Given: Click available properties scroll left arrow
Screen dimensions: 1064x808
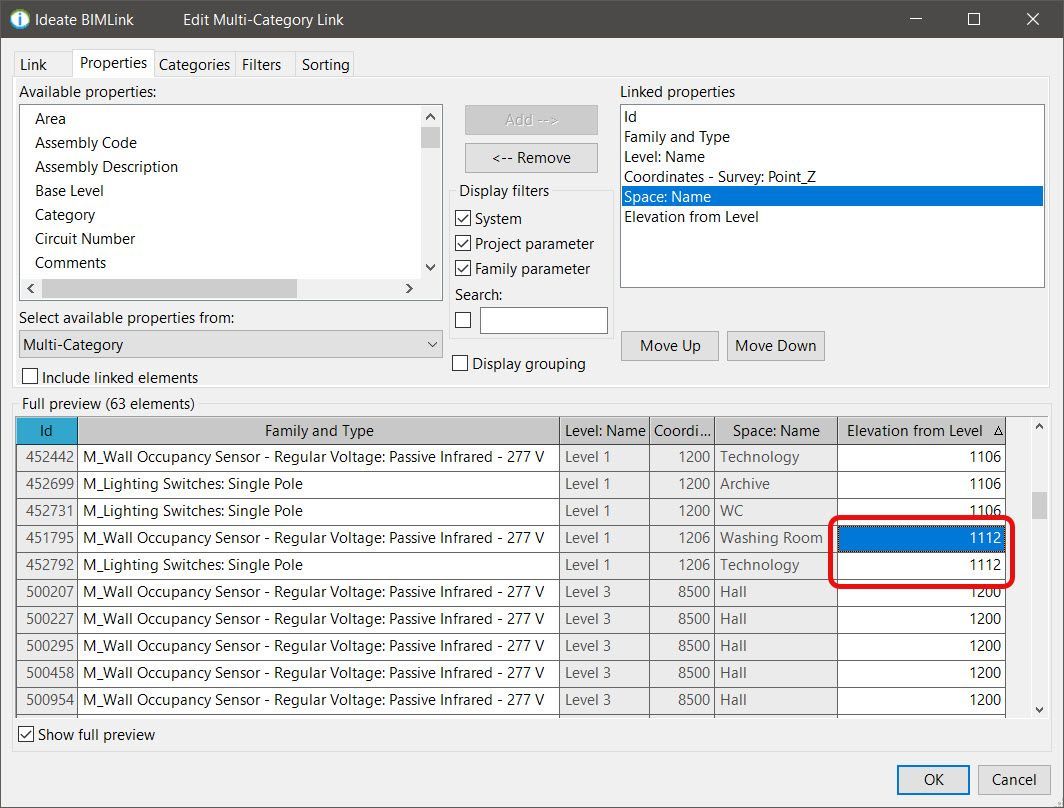Looking at the screenshot, I should 31,288.
